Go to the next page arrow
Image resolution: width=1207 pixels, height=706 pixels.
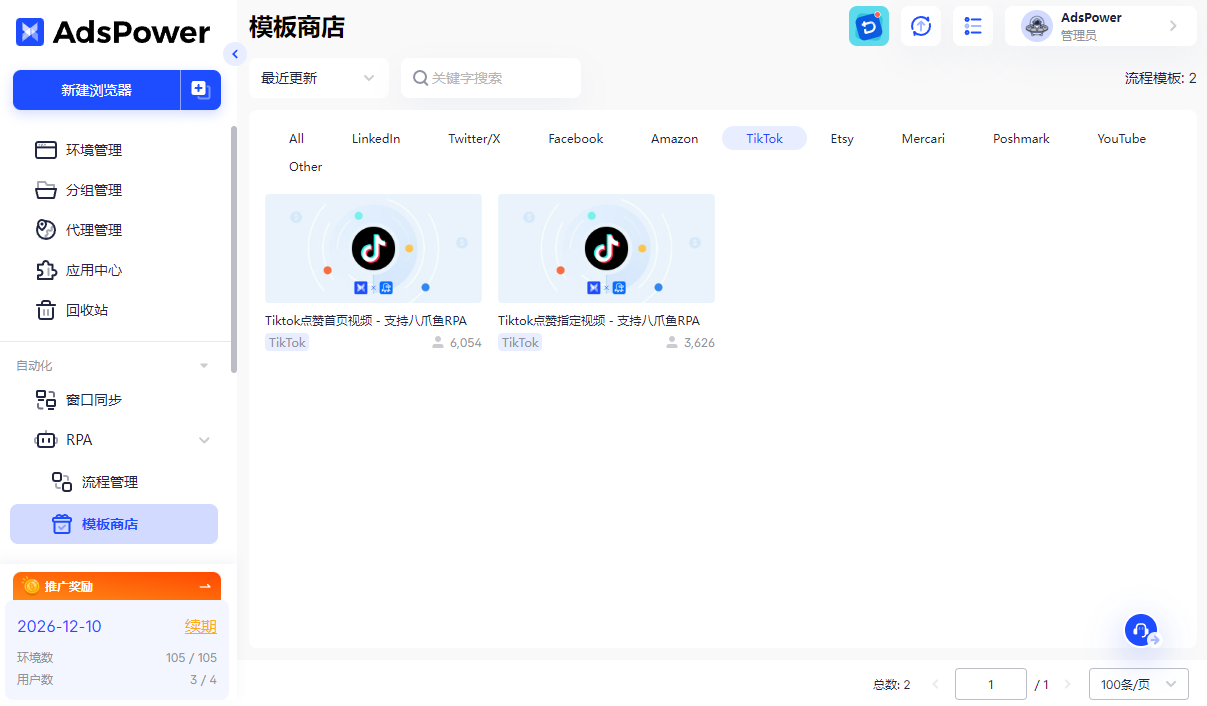pos(1067,684)
